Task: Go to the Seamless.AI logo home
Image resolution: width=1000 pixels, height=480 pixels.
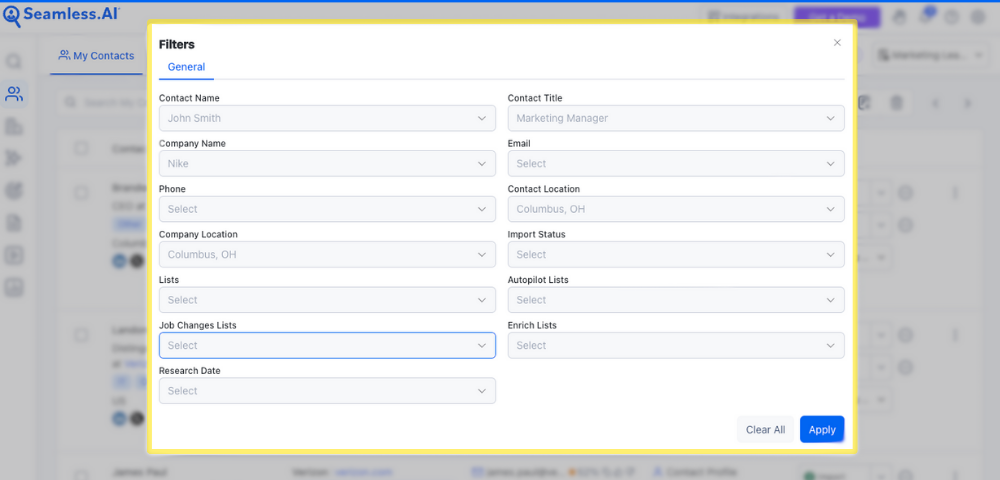Action: tap(61, 15)
